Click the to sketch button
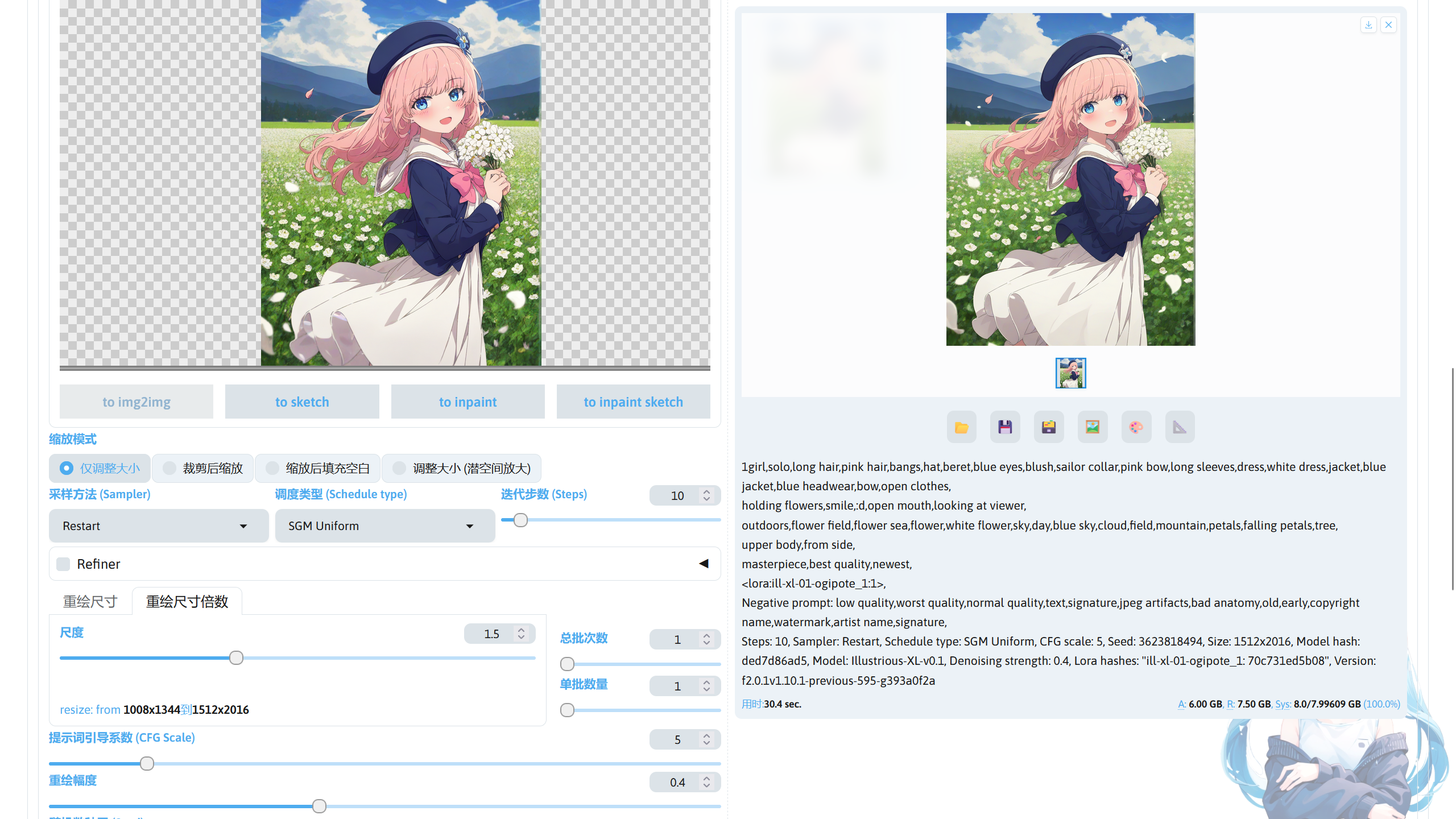This screenshot has width=1456, height=819. (x=302, y=402)
